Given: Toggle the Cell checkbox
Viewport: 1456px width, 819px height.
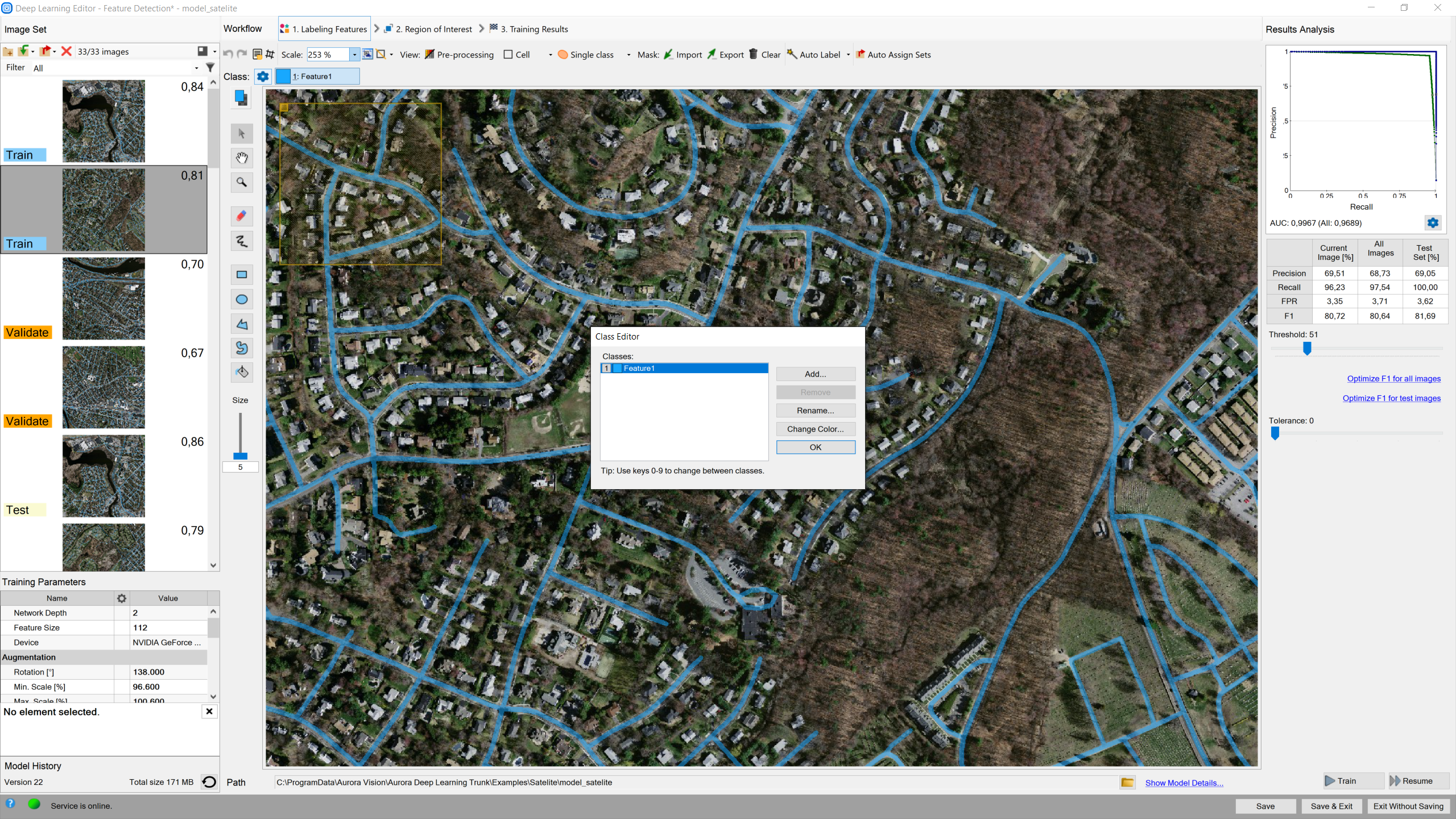Looking at the screenshot, I should tap(508, 55).
